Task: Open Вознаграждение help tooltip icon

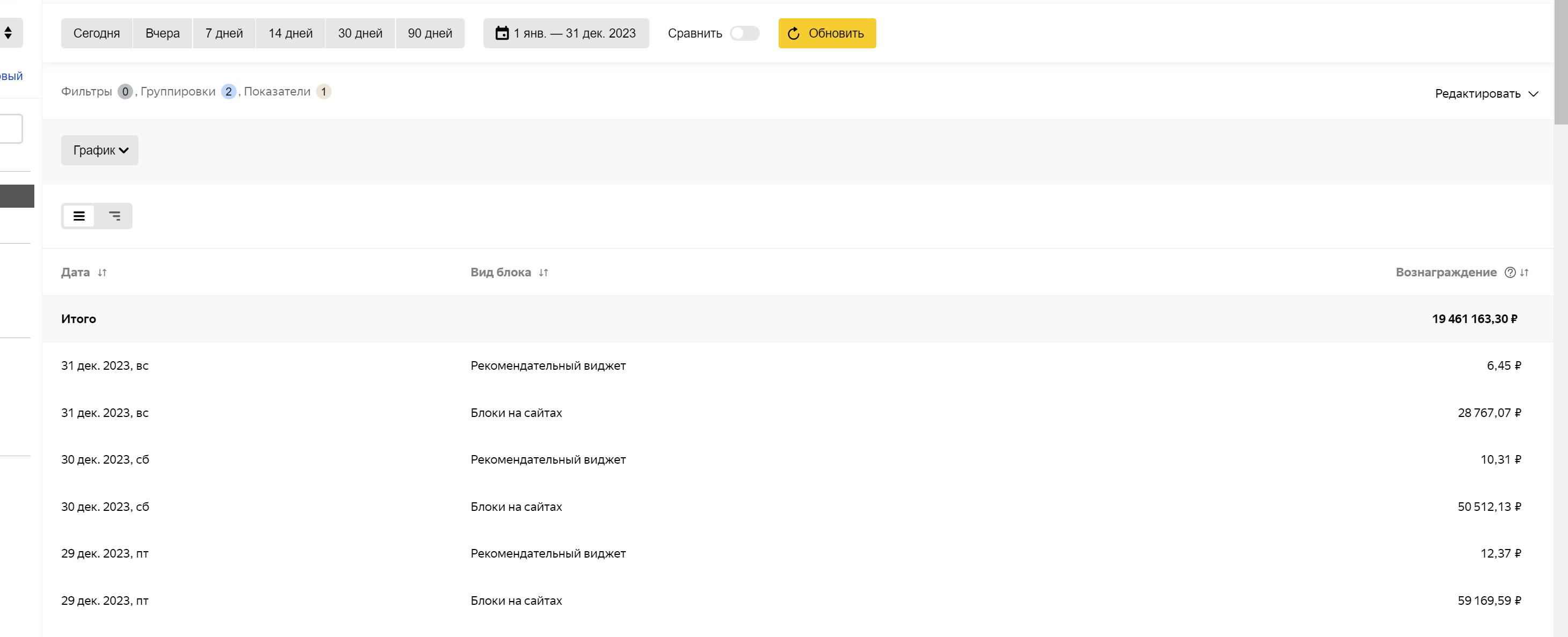Action: (1510, 272)
